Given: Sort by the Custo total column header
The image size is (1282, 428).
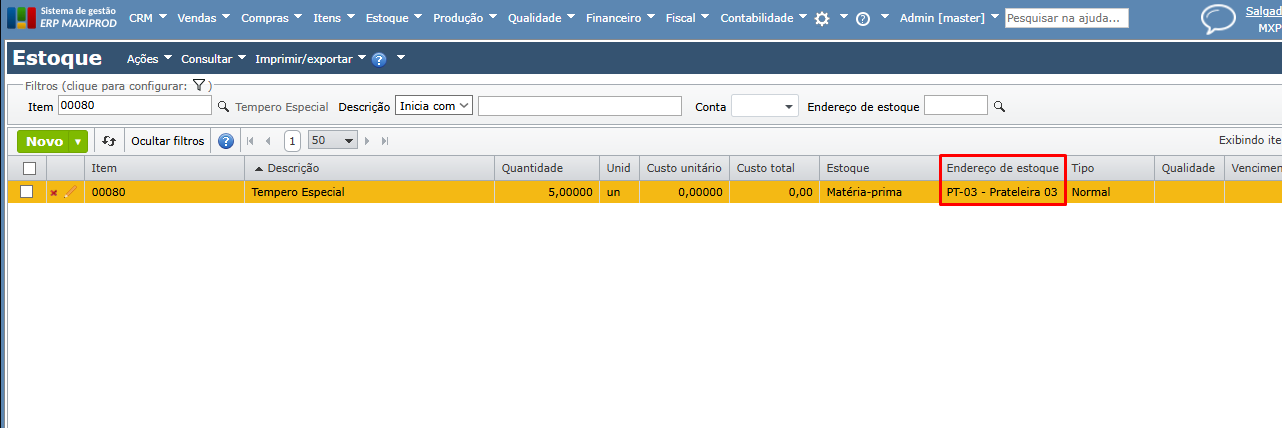Looking at the screenshot, I should tap(774, 168).
